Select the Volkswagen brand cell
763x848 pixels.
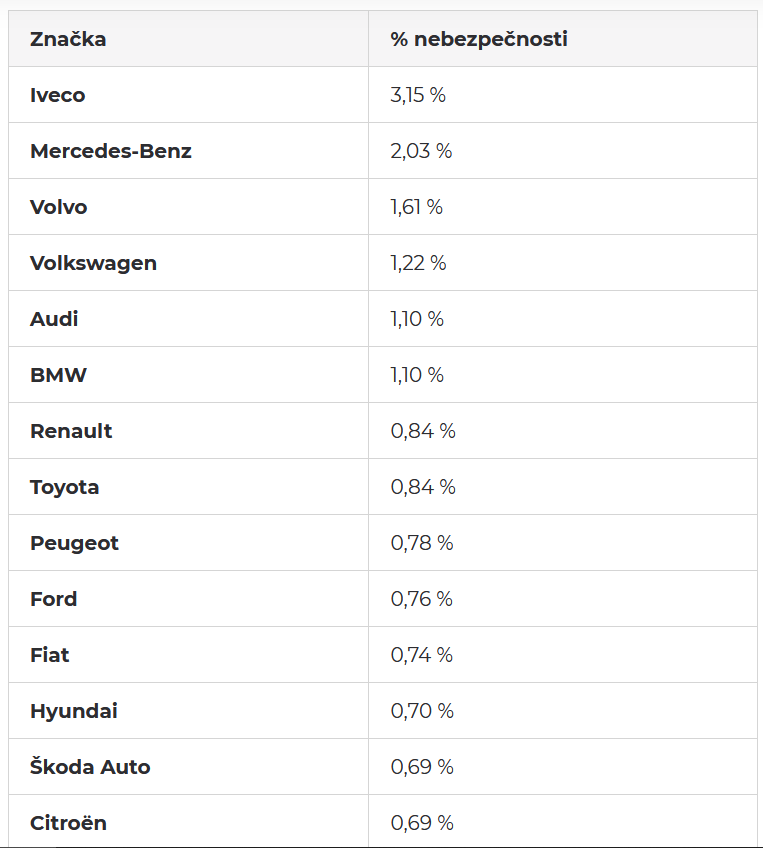(x=94, y=263)
